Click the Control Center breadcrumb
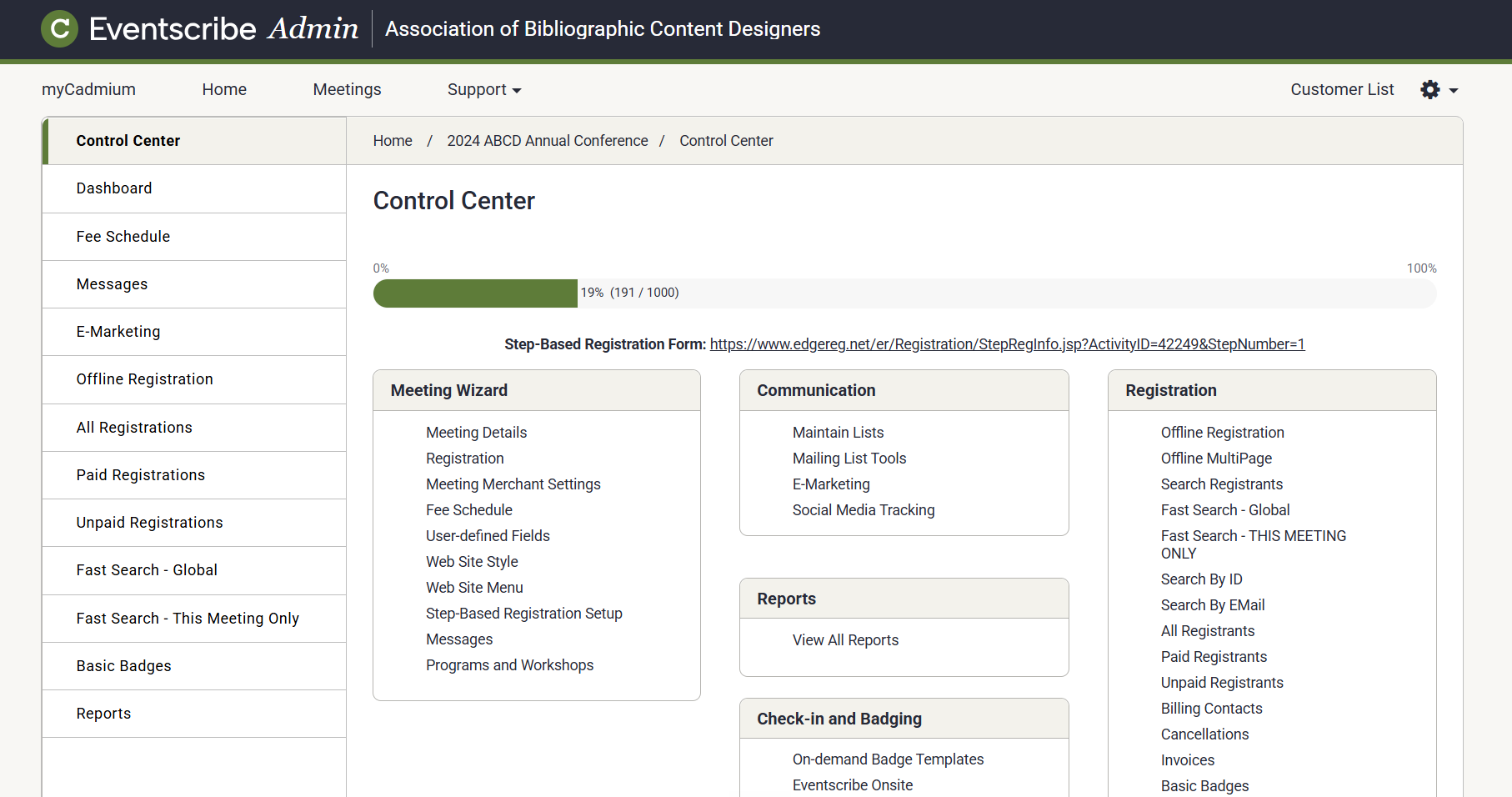The image size is (1512, 797). pyautogui.click(x=726, y=141)
